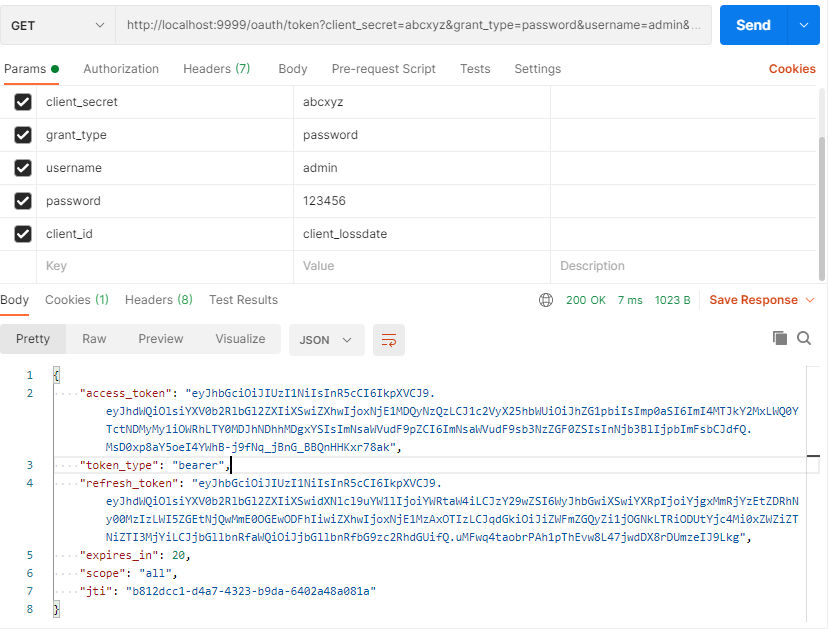828x629 pixels.
Task: Click the request URL field
Action: 413,25
